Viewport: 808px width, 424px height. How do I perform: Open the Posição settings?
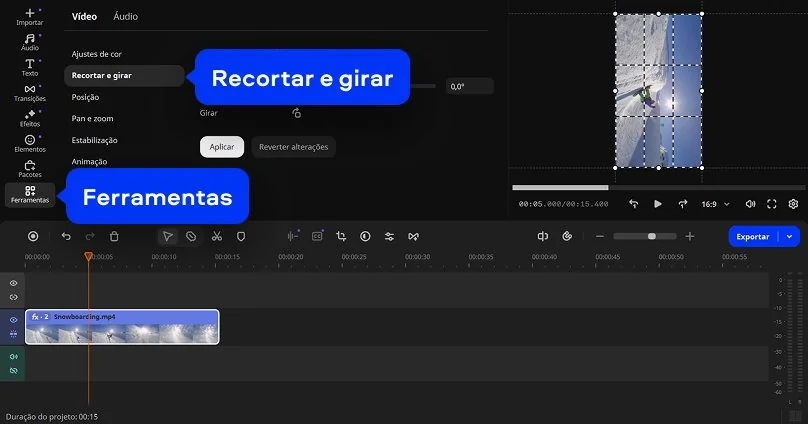pos(85,97)
